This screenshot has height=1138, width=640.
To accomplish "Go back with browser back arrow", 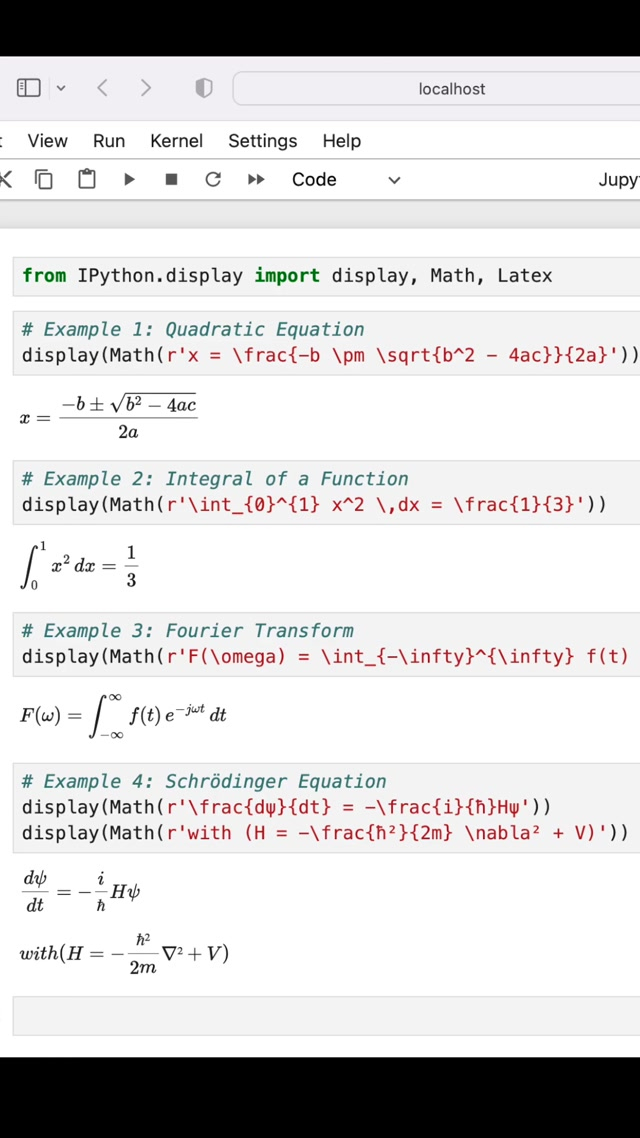I will 102,88.
